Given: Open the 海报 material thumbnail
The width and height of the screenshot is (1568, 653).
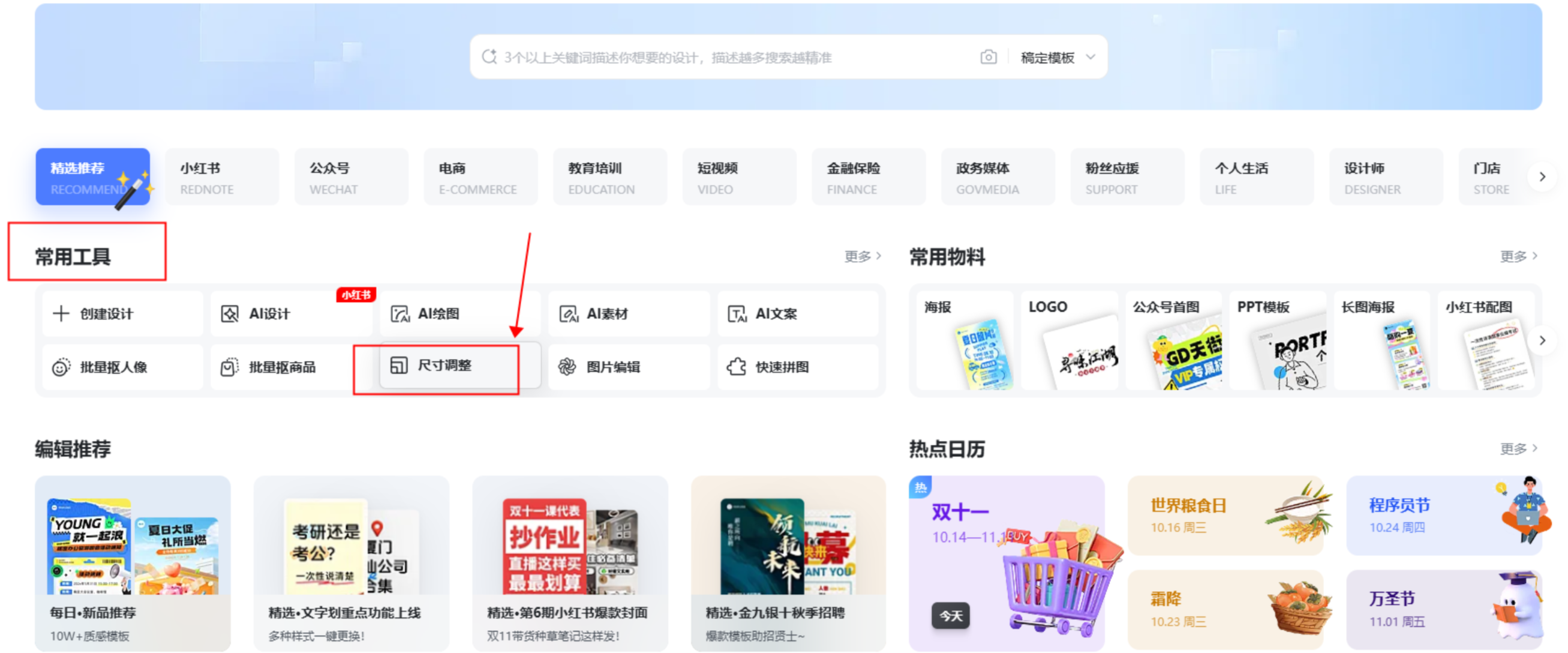Looking at the screenshot, I should coord(965,340).
